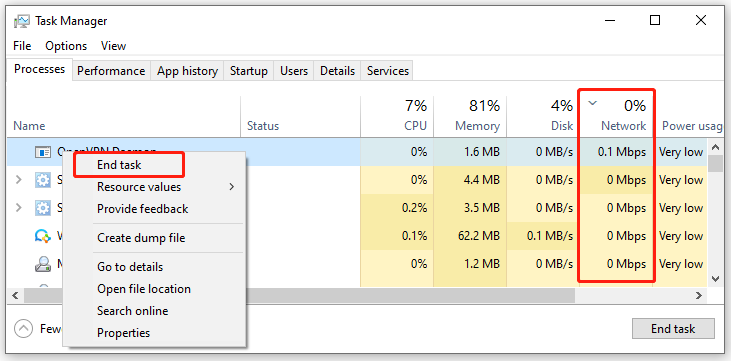The image size is (731, 361).
Task: Maximize the Task Manager window
Action: tap(655, 20)
